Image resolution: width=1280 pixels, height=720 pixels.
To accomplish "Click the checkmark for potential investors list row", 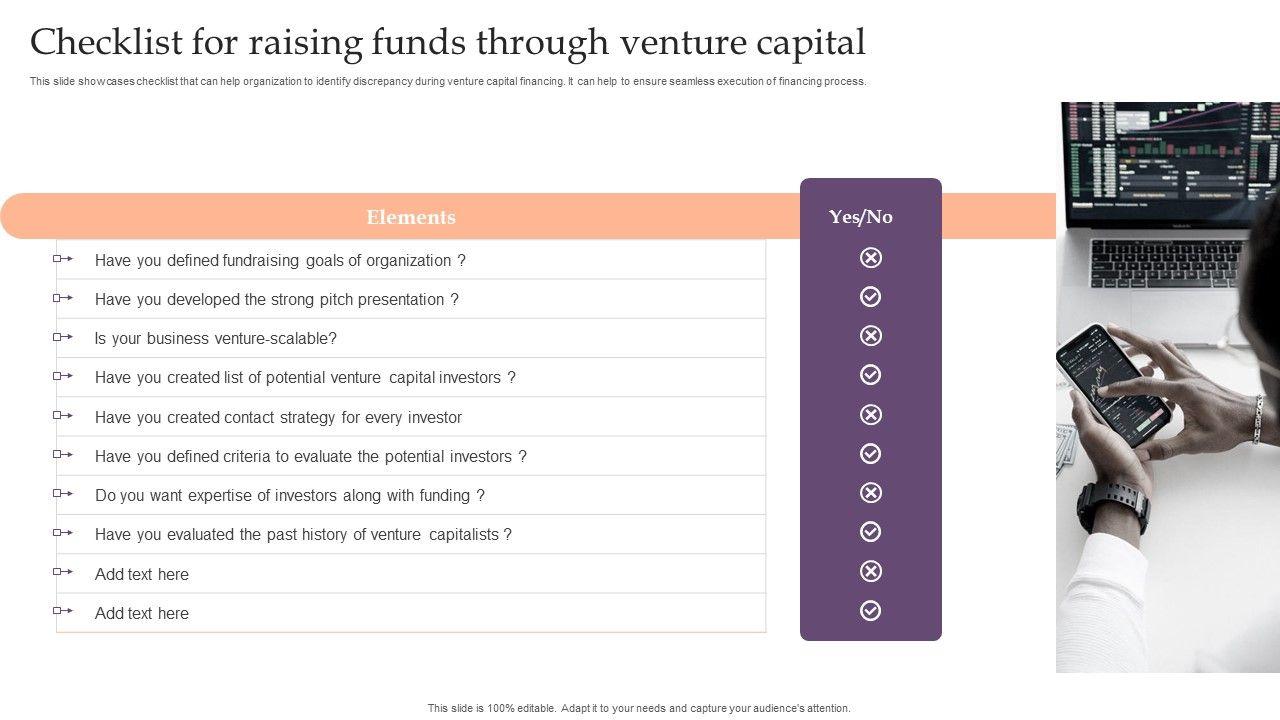I will pyautogui.click(x=871, y=375).
